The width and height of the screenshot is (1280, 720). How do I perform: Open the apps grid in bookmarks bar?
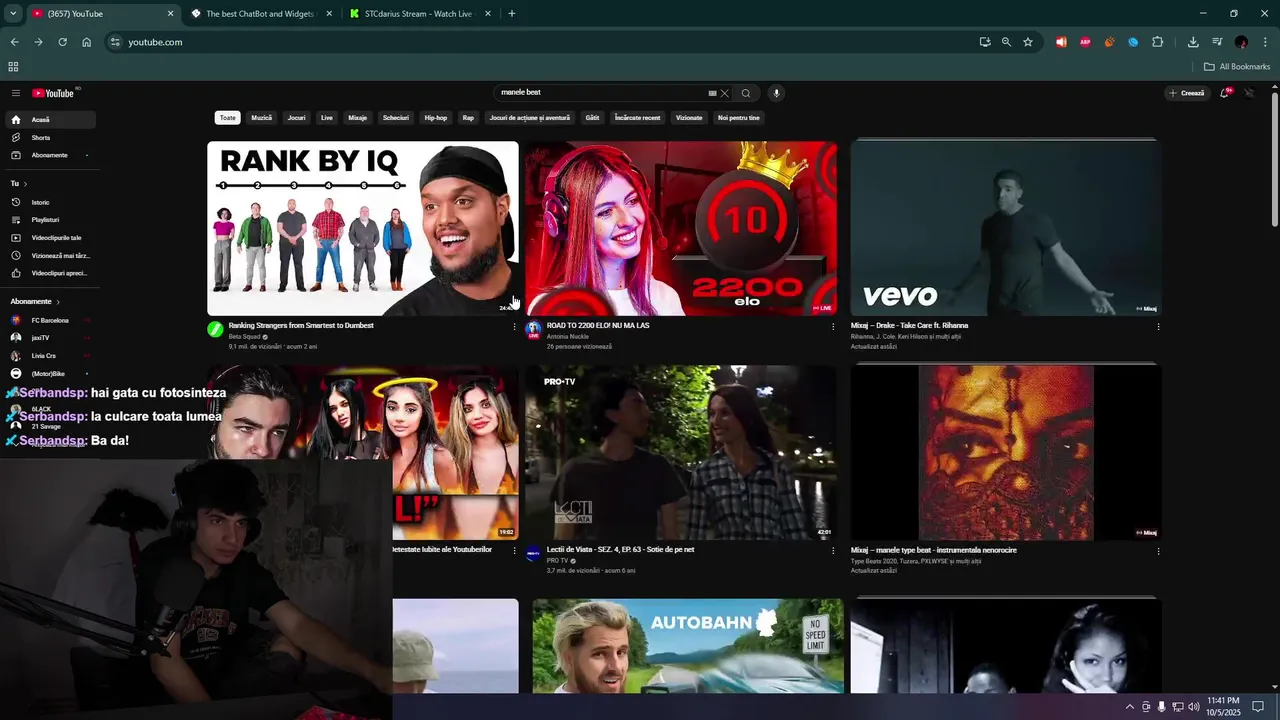tap(13, 67)
